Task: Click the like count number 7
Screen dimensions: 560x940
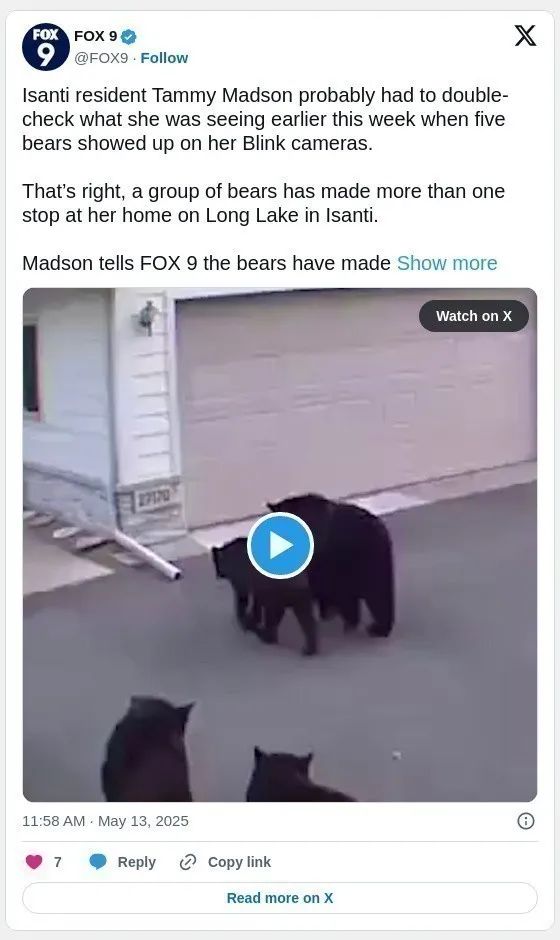Action: (x=58, y=862)
